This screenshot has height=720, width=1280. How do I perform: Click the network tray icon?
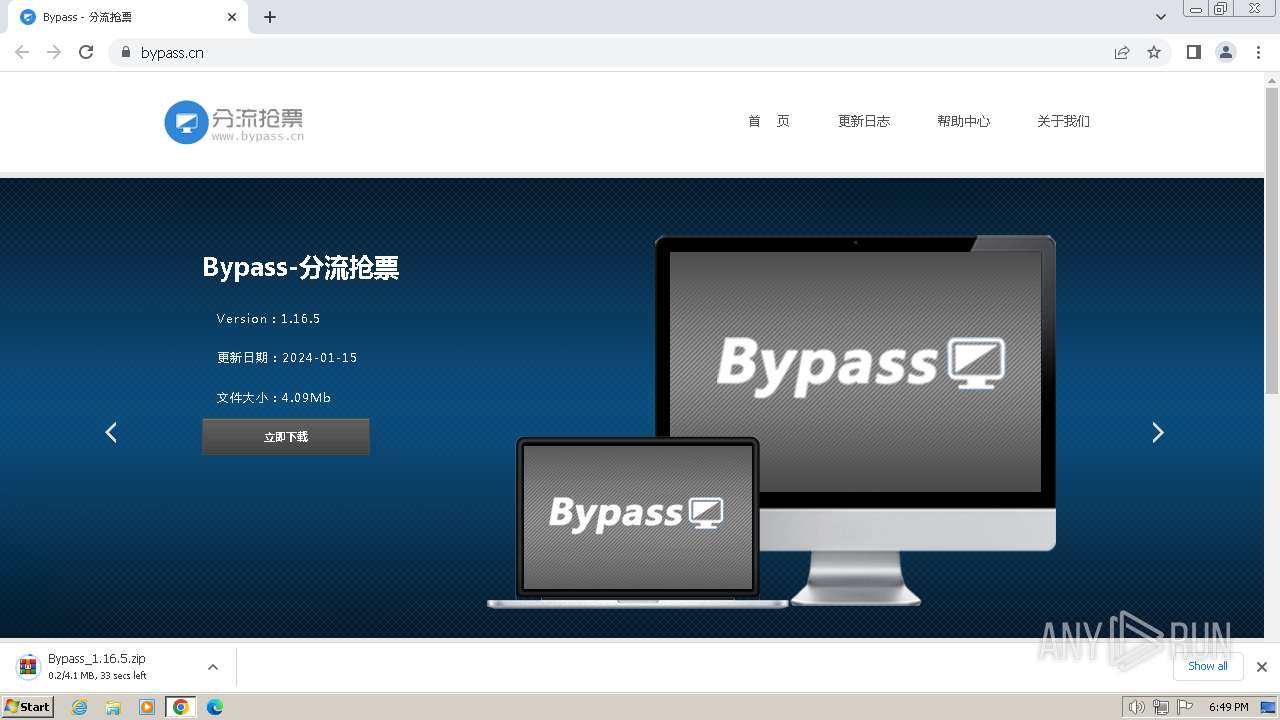point(1160,707)
